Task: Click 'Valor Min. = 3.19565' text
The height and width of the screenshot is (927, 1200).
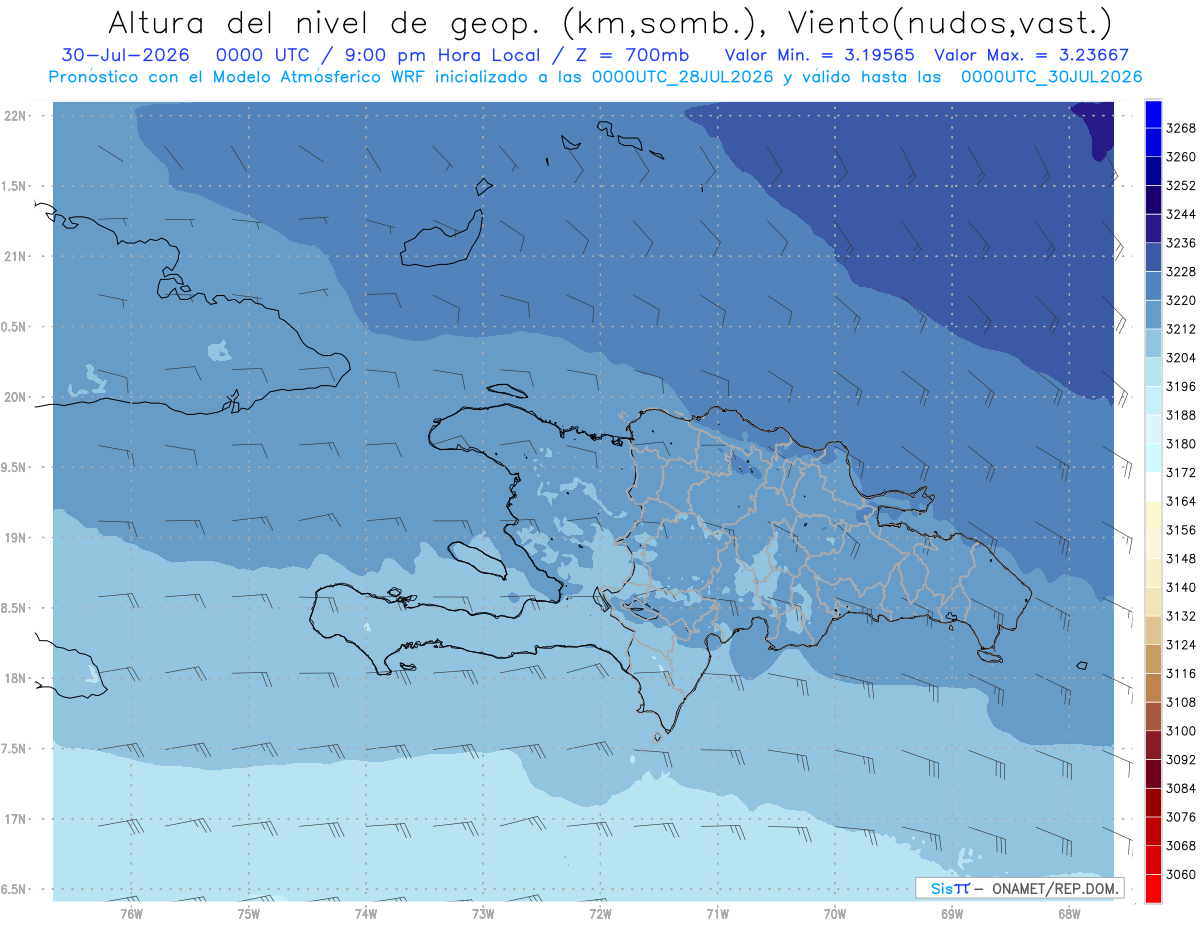Action: point(821,55)
